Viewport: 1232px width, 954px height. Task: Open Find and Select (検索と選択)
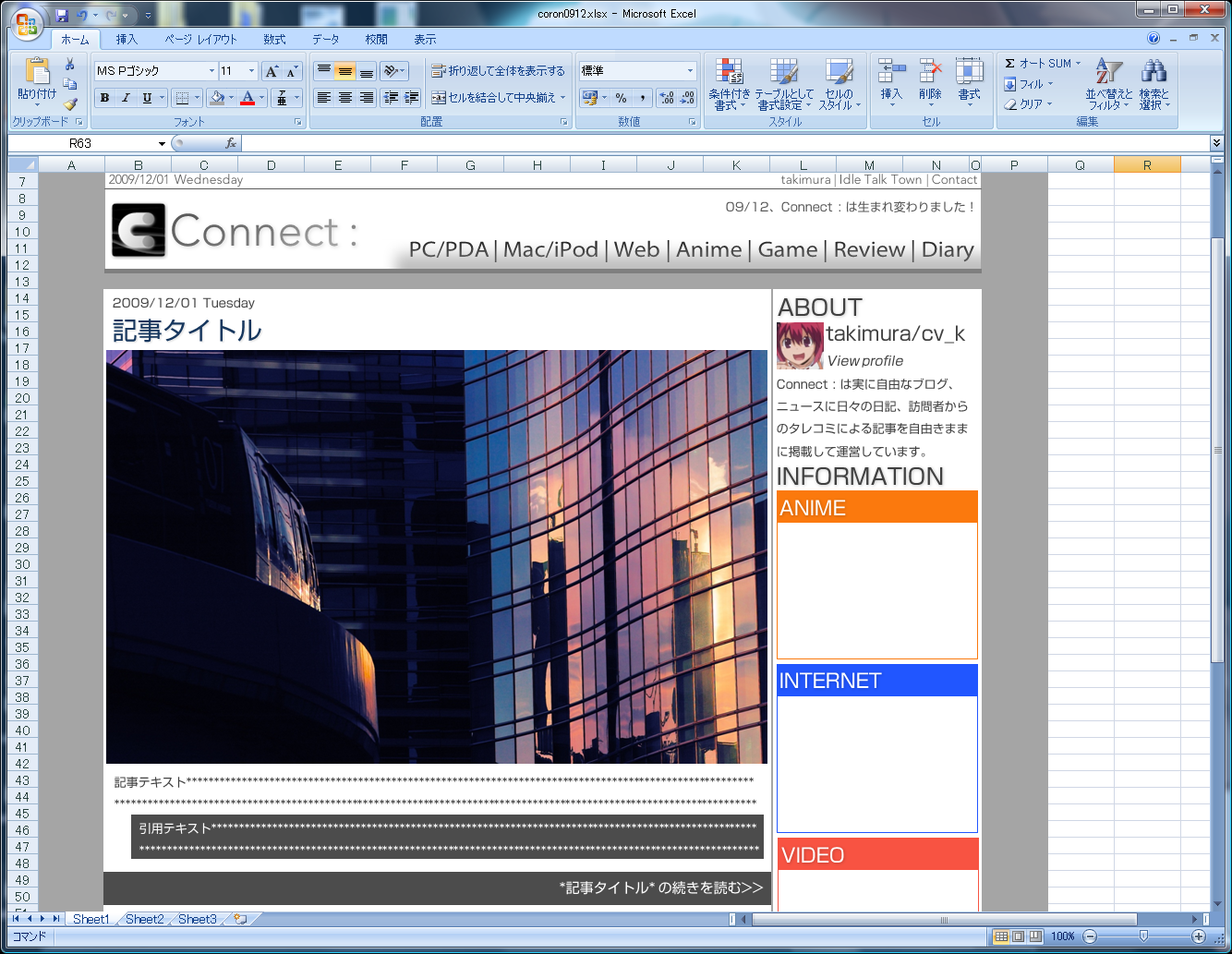(x=1154, y=85)
